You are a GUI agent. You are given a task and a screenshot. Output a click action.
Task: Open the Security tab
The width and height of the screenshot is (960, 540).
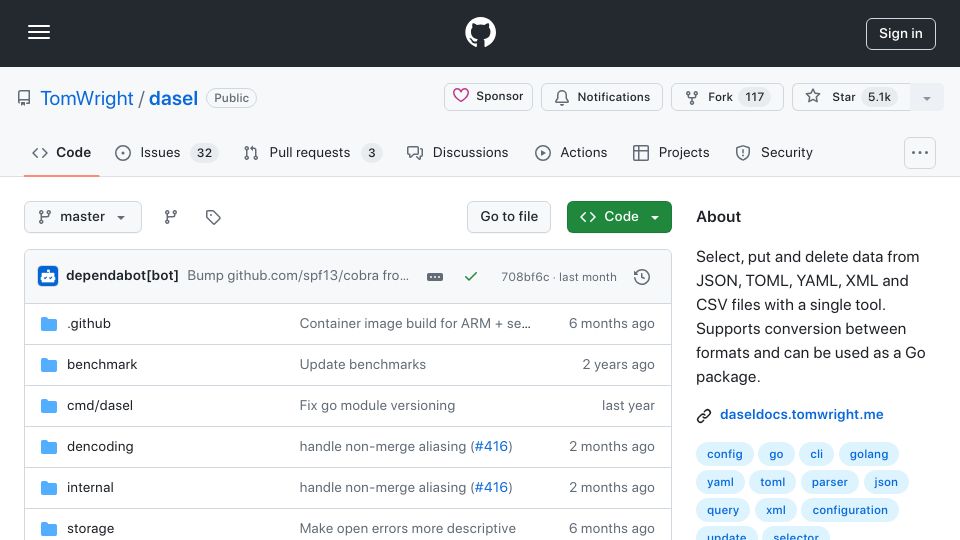coord(774,152)
